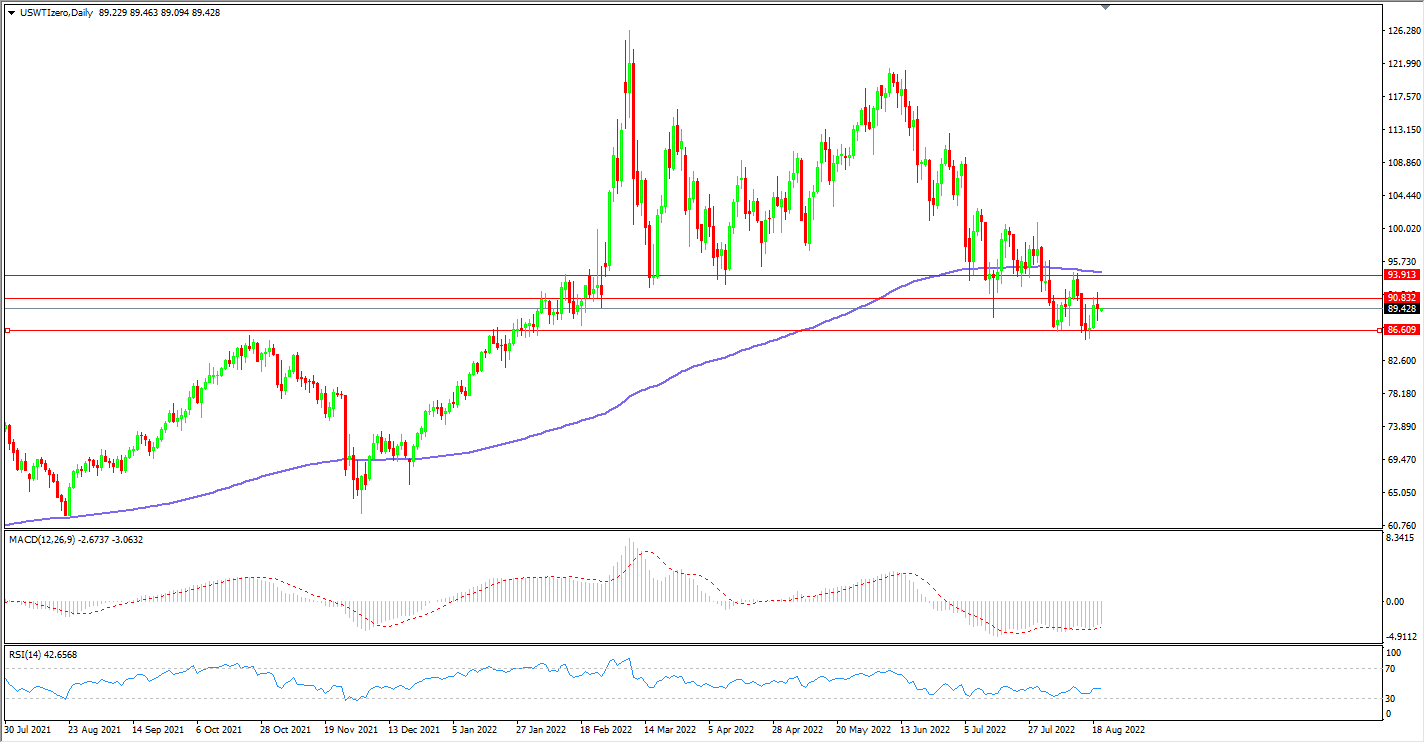Viewport: 1425px width, 743px height.
Task: Select the red 90.832 price level tag
Action: click(1402, 298)
